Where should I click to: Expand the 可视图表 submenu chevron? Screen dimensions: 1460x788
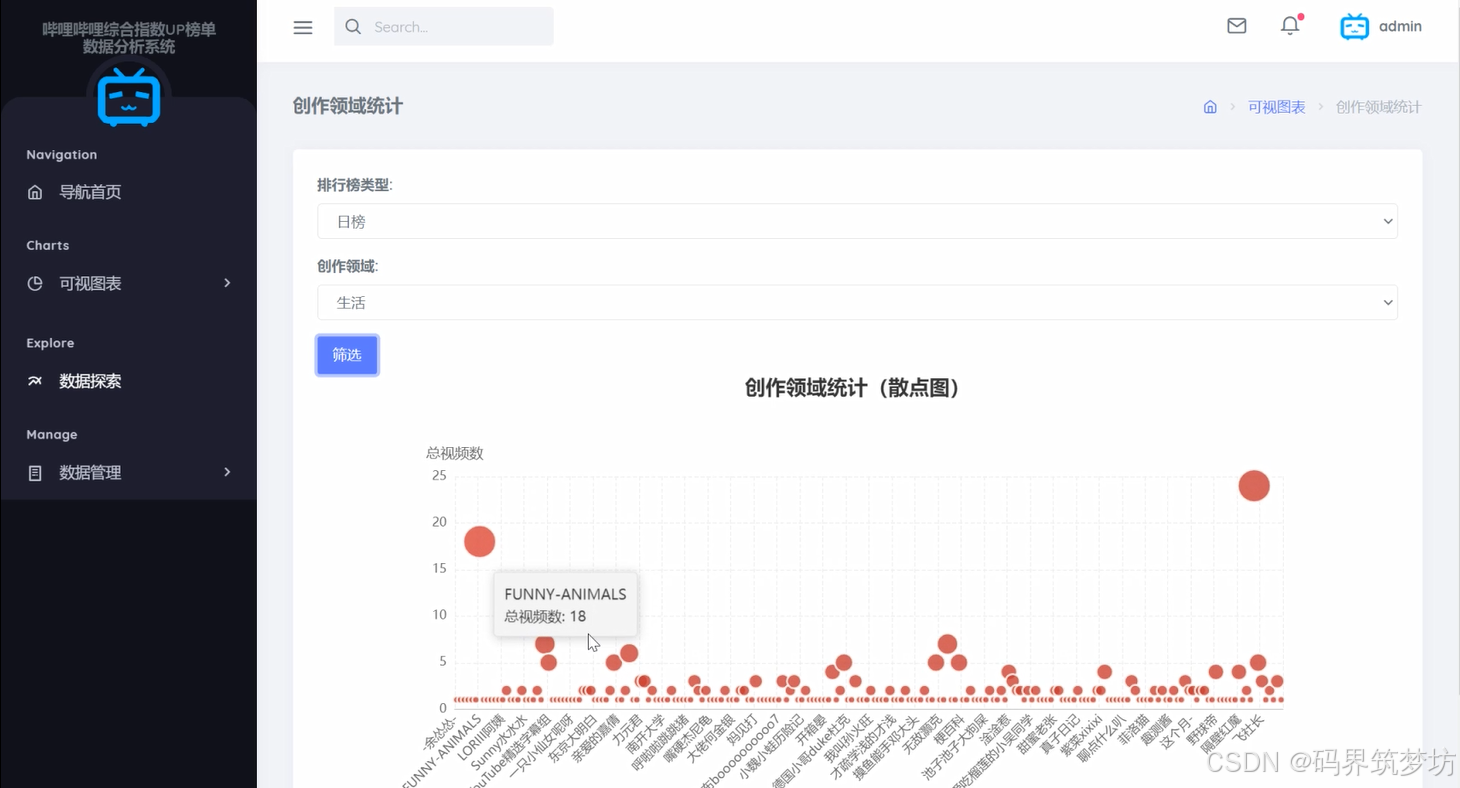(227, 283)
